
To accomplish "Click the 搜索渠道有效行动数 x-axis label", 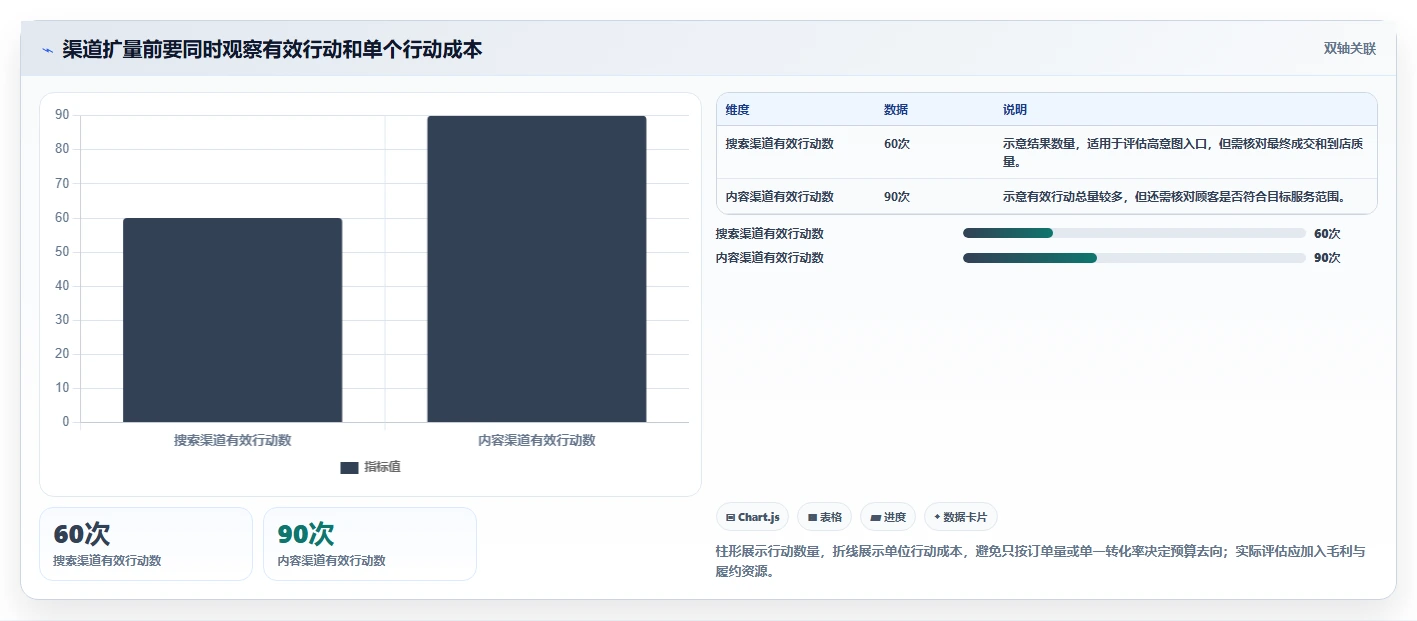I will (232, 440).
